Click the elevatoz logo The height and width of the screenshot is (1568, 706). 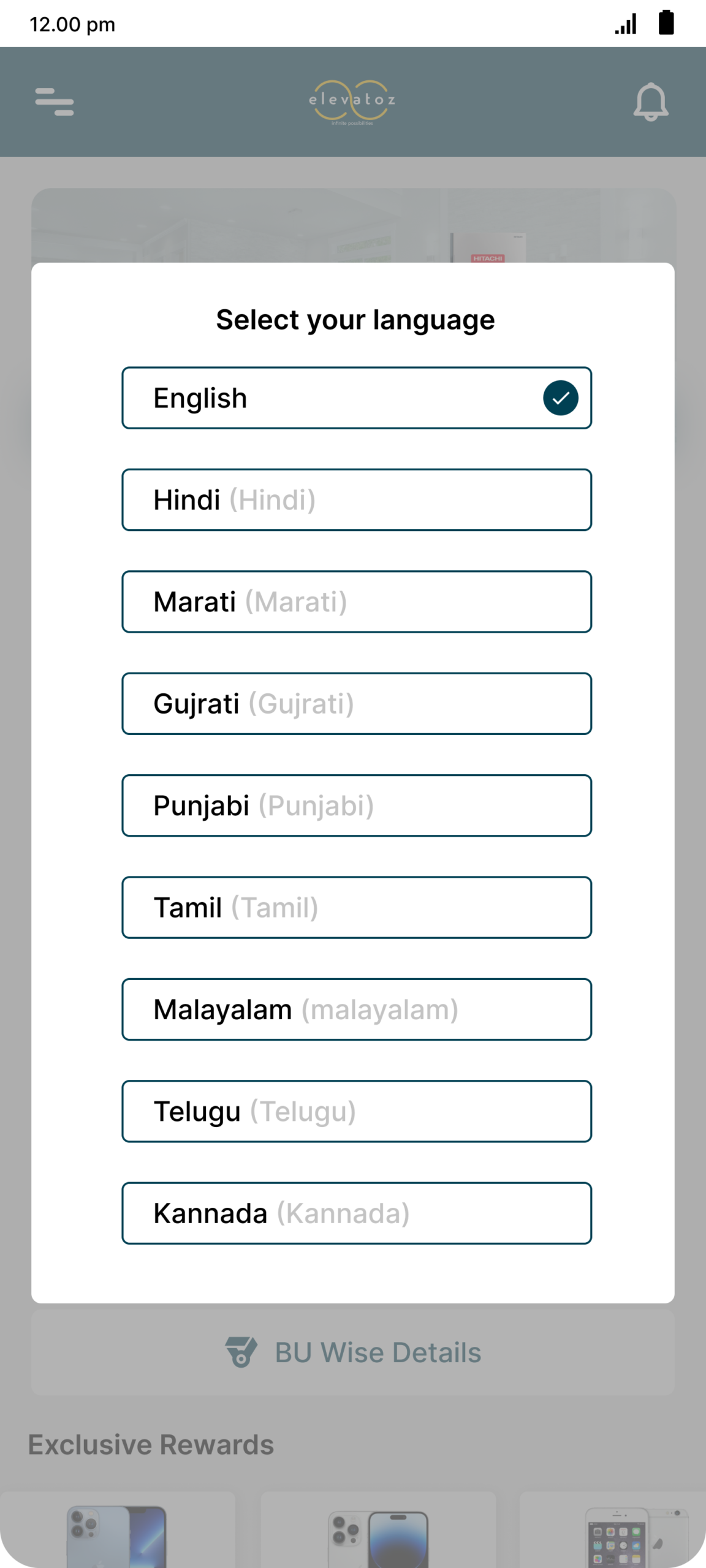point(352,102)
